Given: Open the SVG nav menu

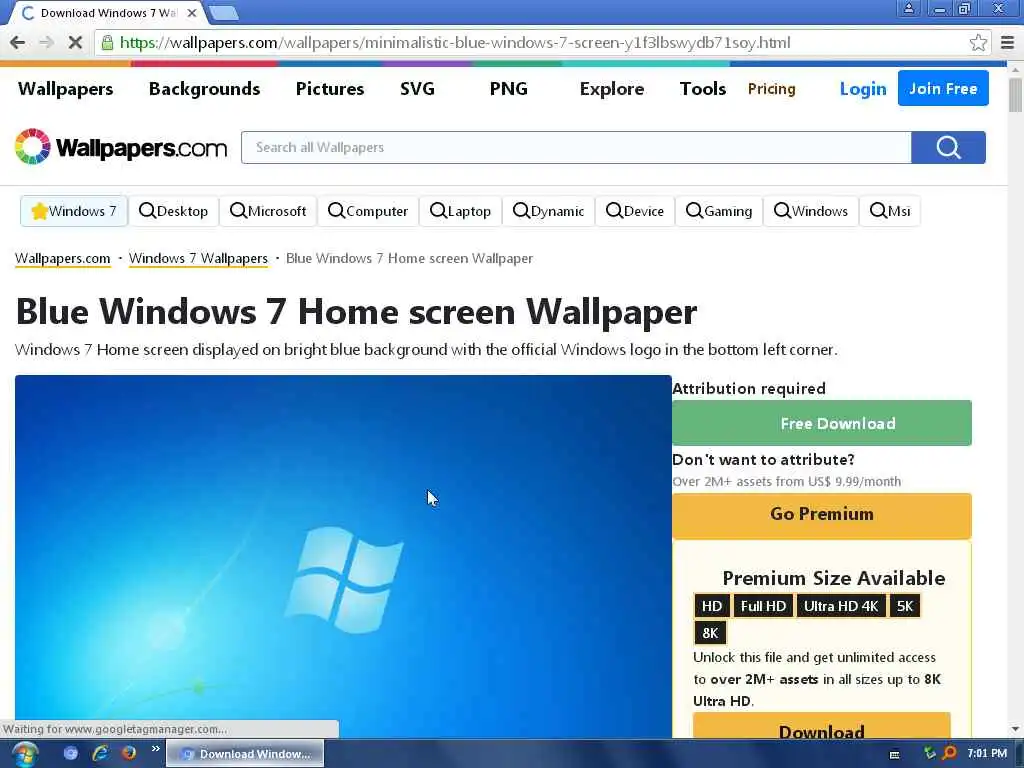Looking at the screenshot, I should (x=417, y=89).
